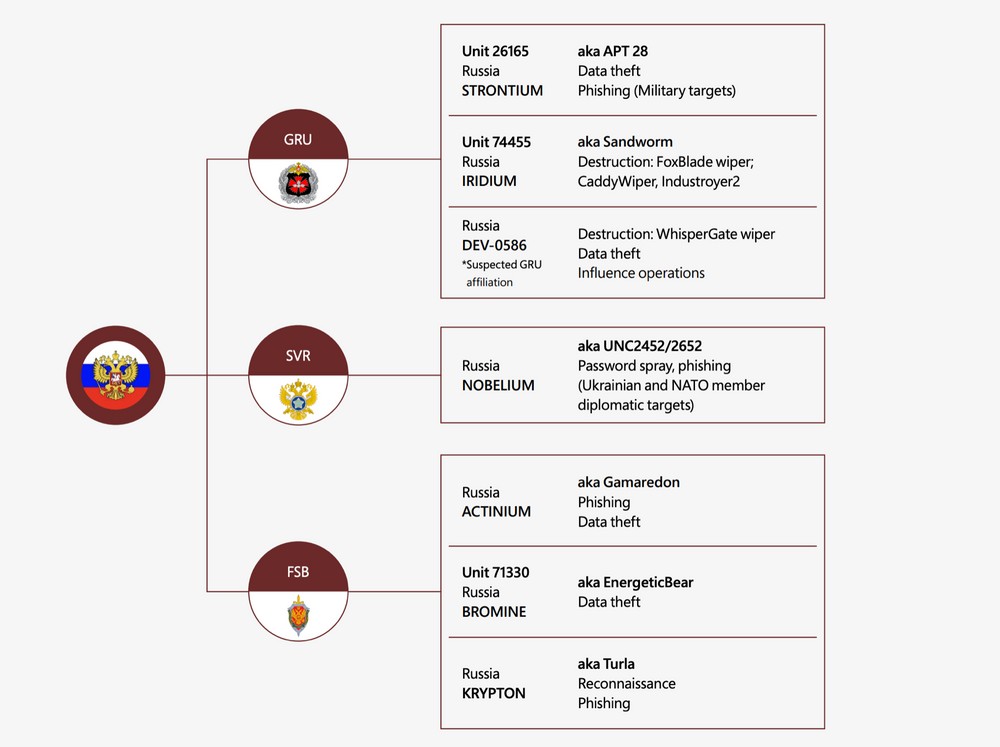
Task: Select the NOBELIUM actor name
Action: click(x=498, y=385)
